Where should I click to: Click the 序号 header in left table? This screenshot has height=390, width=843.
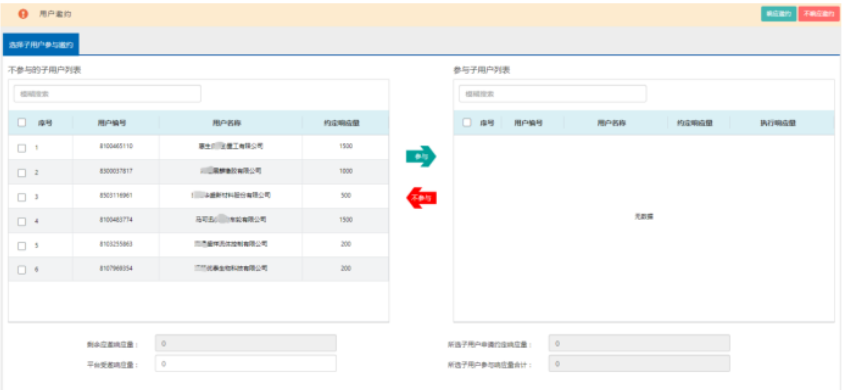pyautogui.click(x=45, y=123)
